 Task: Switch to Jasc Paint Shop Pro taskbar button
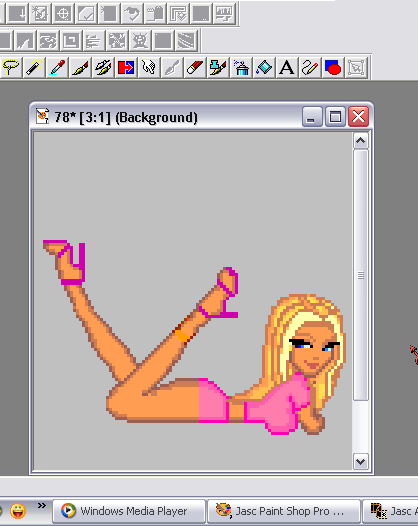(x=284, y=511)
